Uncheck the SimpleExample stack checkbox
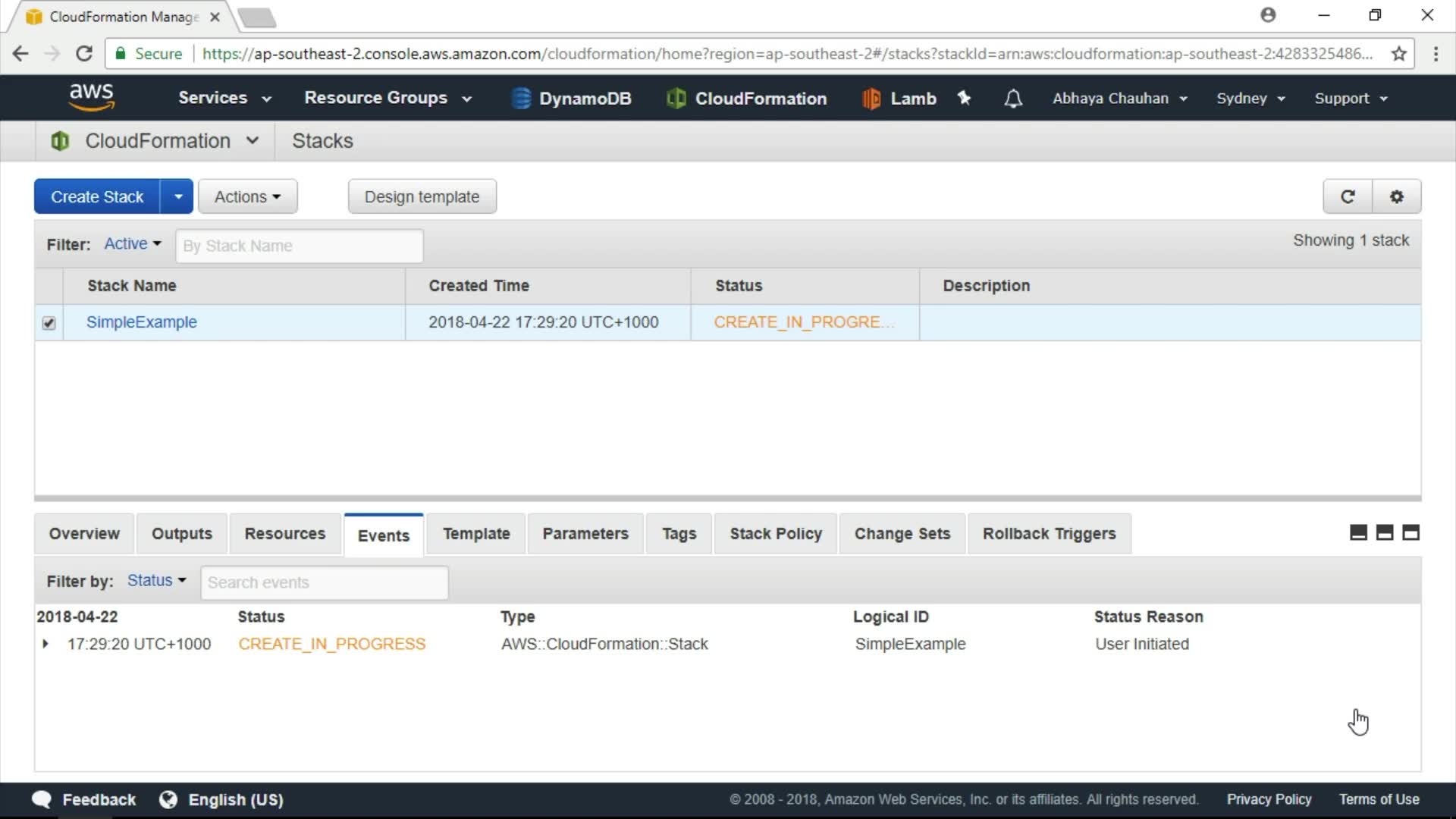1456x819 pixels. click(49, 323)
